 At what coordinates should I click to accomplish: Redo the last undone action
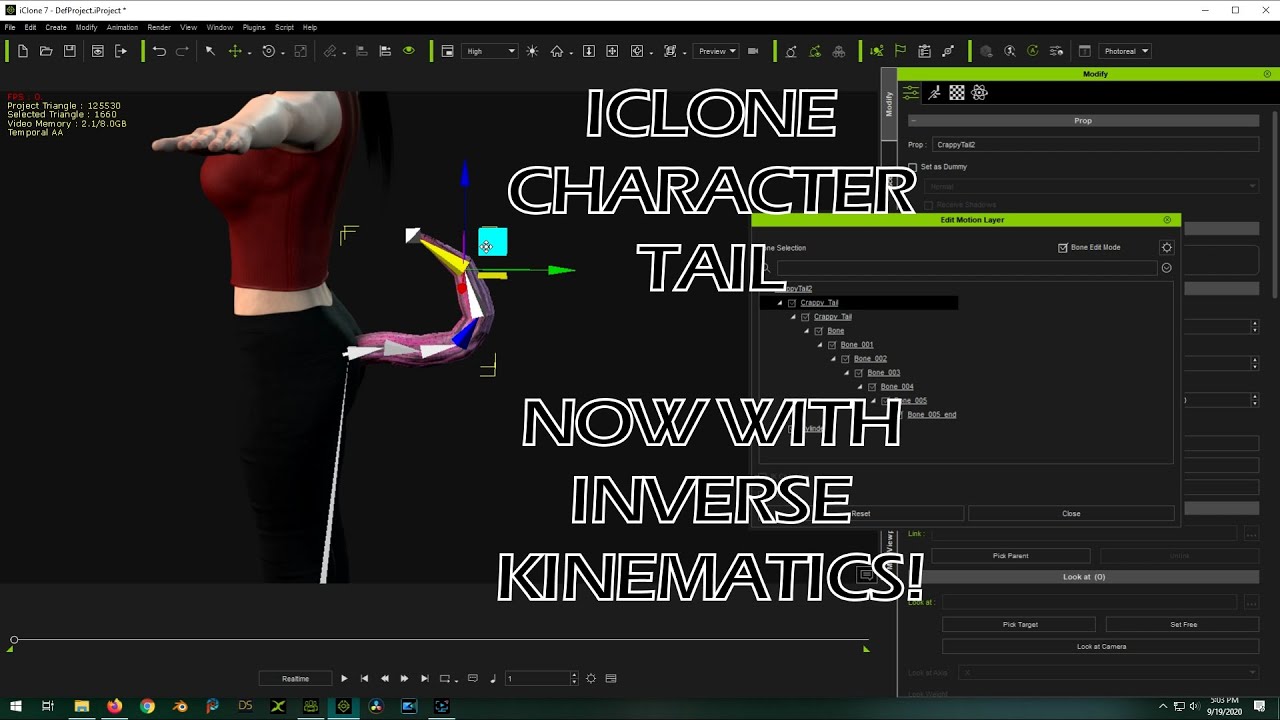(182, 51)
